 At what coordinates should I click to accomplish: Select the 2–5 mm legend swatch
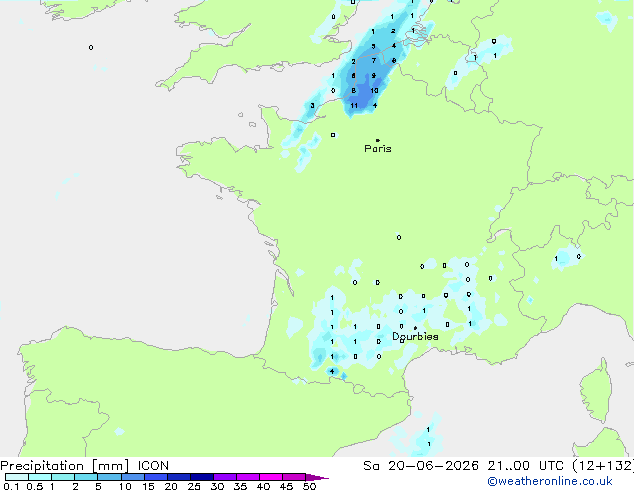(x=86, y=477)
